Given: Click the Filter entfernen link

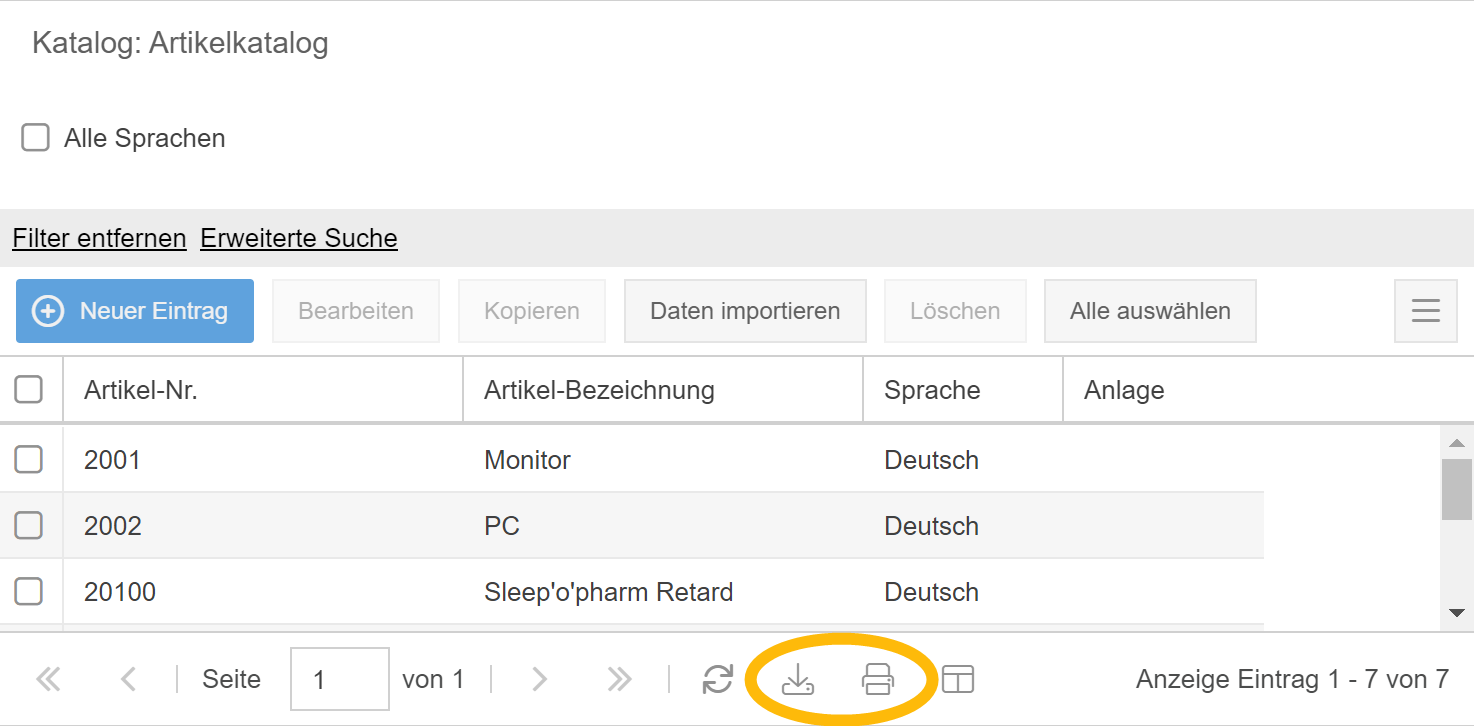Looking at the screenshot, I should (99, 239).
